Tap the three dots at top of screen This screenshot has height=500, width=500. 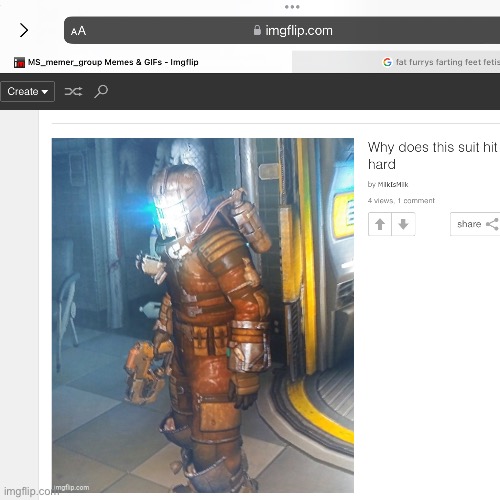(292, 7)
